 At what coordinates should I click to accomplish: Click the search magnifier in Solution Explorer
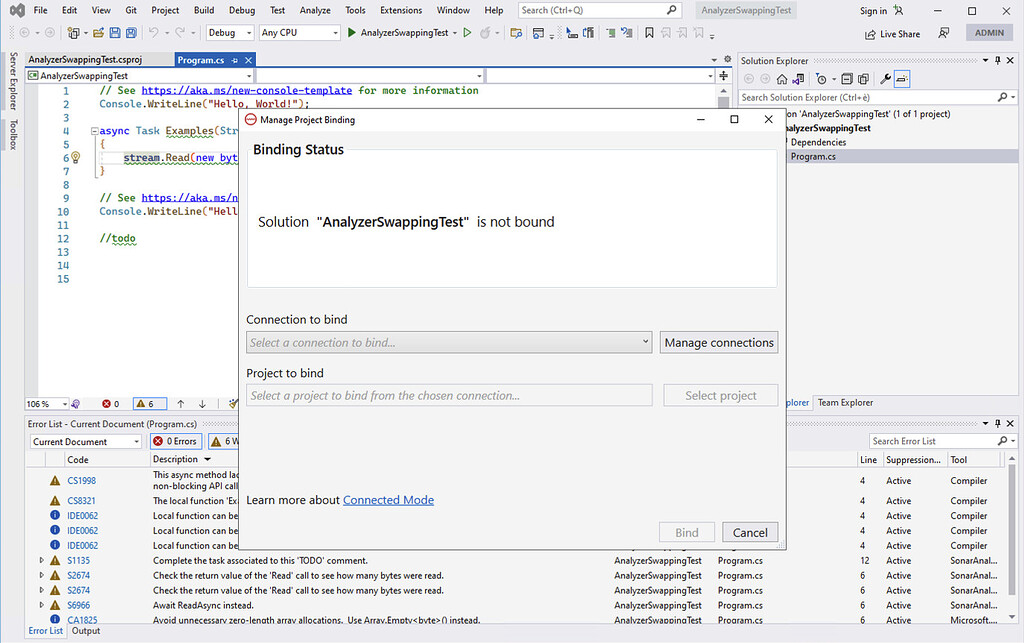(x=1000, y=97)
